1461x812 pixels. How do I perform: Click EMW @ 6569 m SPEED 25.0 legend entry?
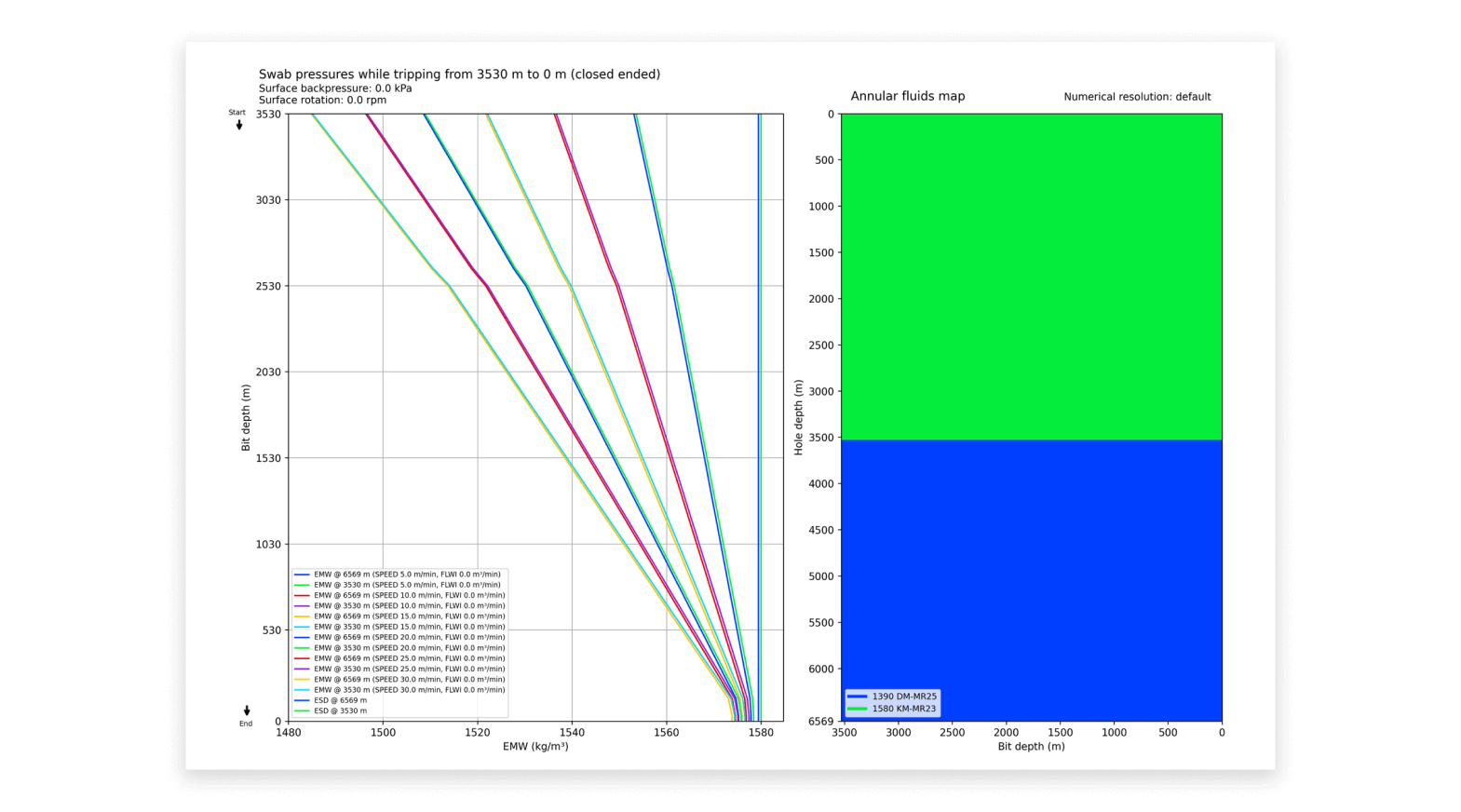[x=409, y=658]
